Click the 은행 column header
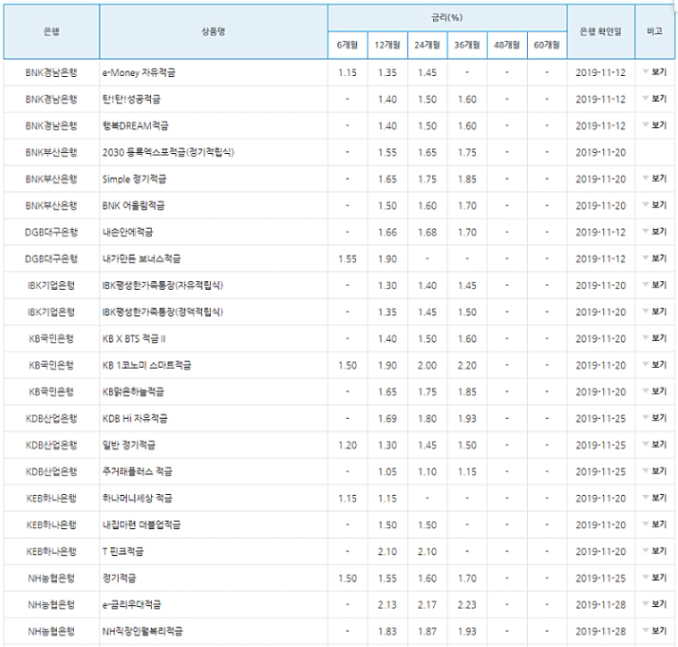678x647 pixels. click(51, 32)
